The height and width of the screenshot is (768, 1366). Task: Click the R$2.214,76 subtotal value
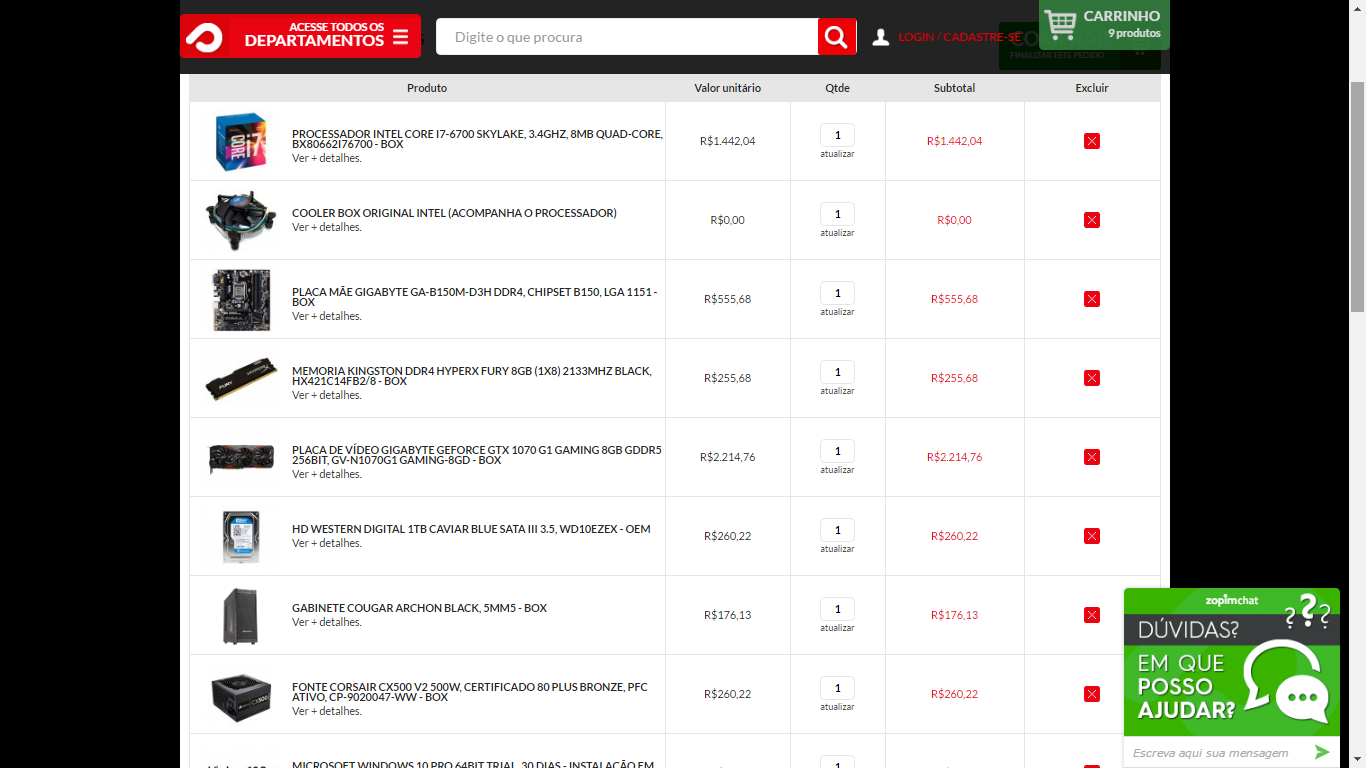click(955, 457)
